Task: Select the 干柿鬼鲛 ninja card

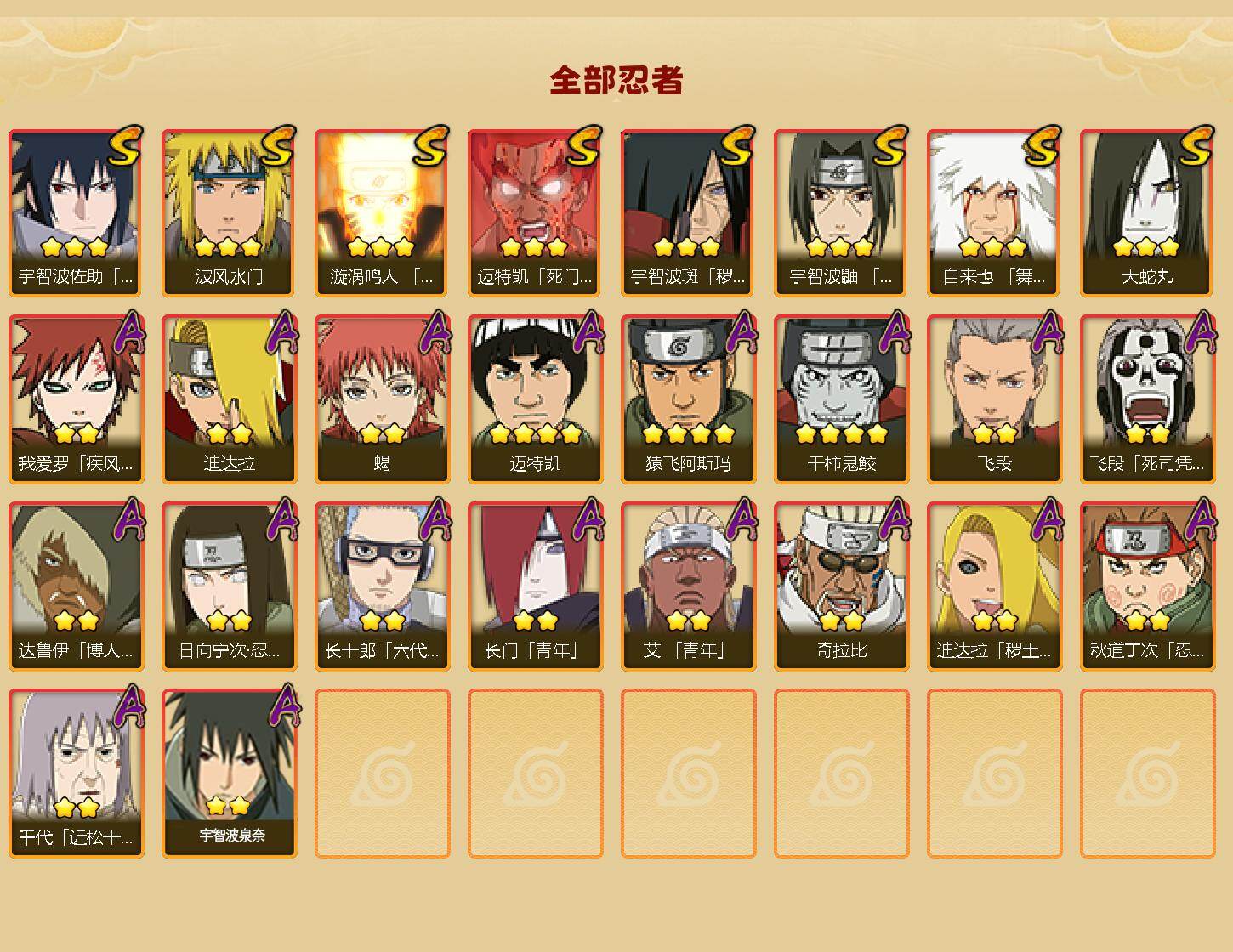Action: pyautogui.click(x=841, y=399)
